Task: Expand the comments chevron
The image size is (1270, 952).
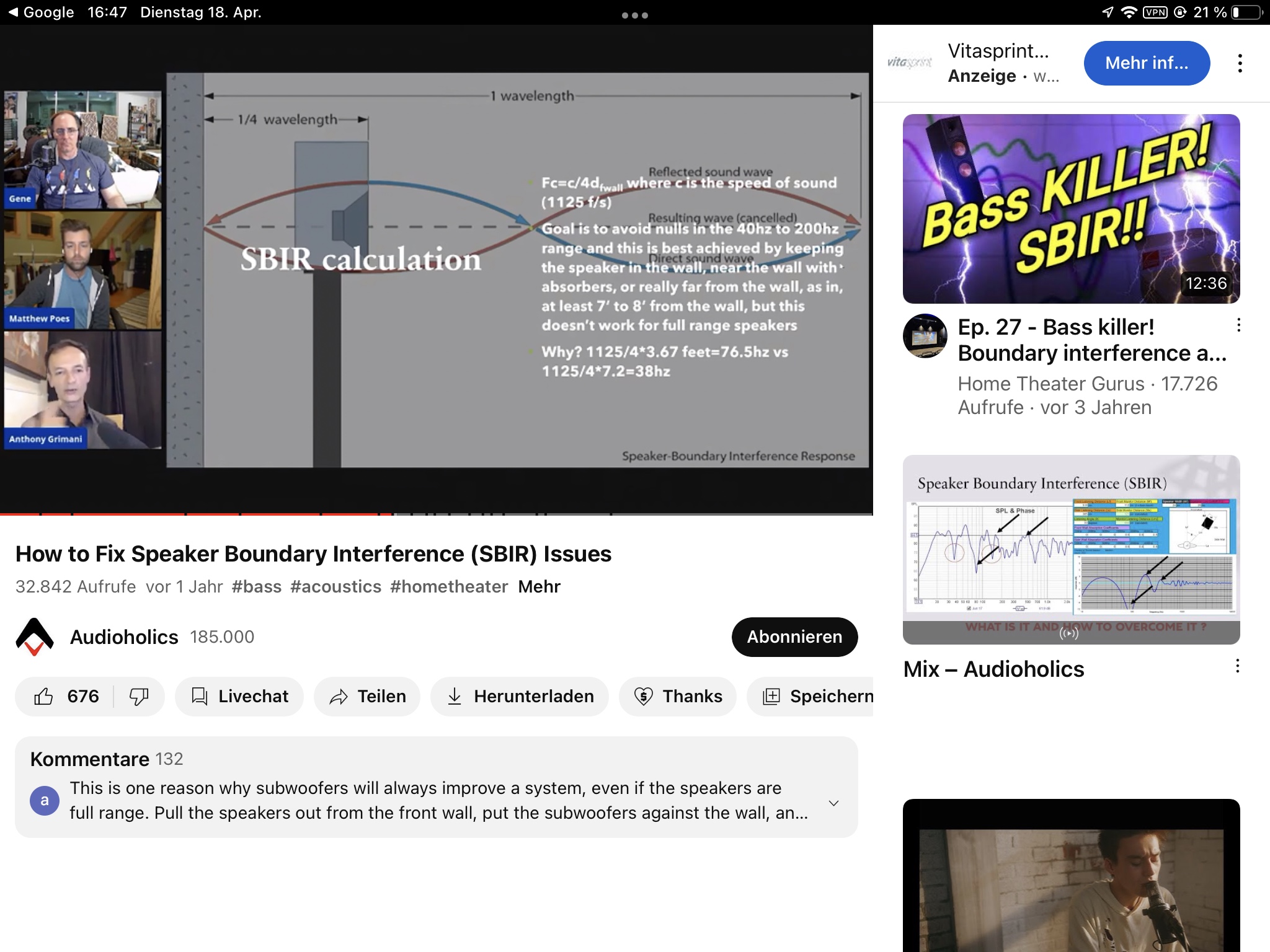Action: pyautogui.click(x=834, y=803)
